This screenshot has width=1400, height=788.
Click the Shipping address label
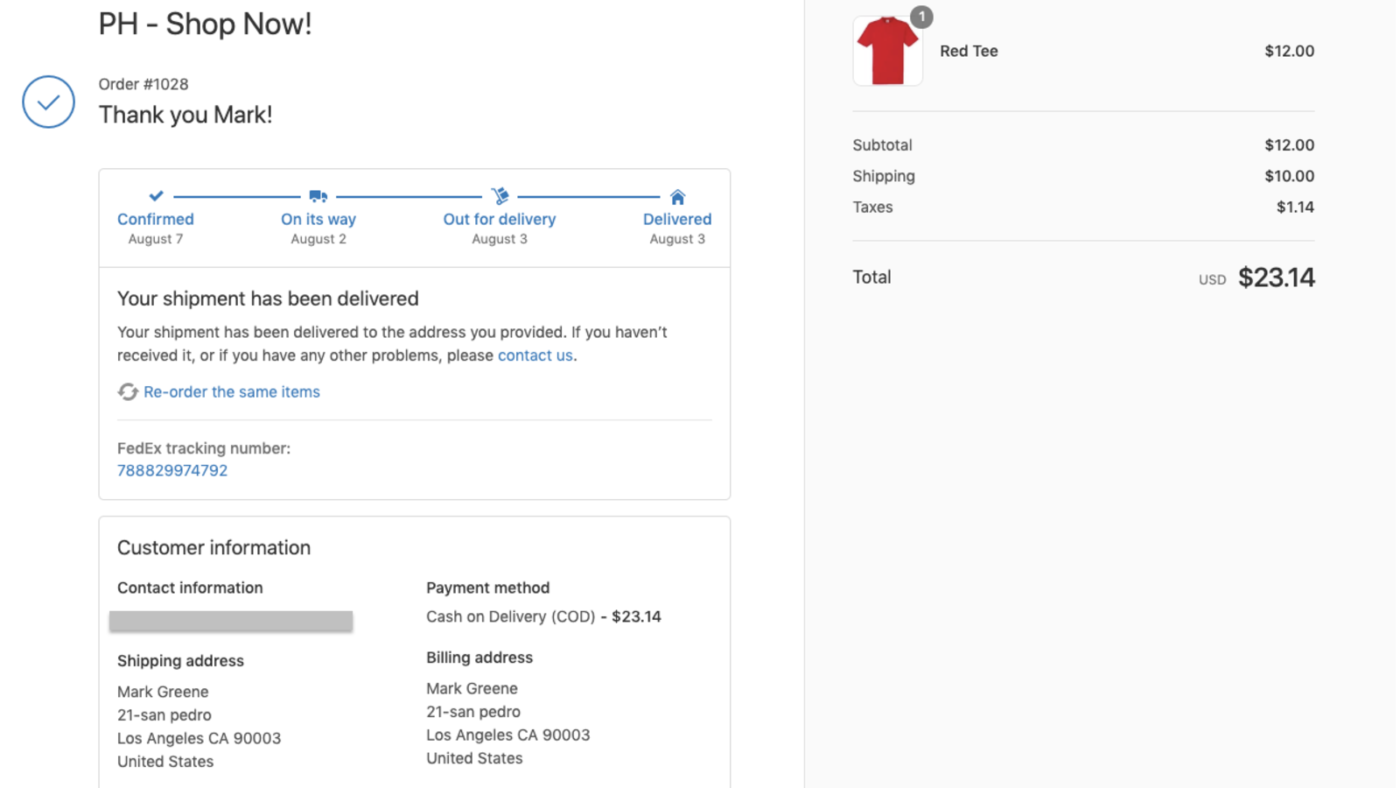tap(180, 661)
